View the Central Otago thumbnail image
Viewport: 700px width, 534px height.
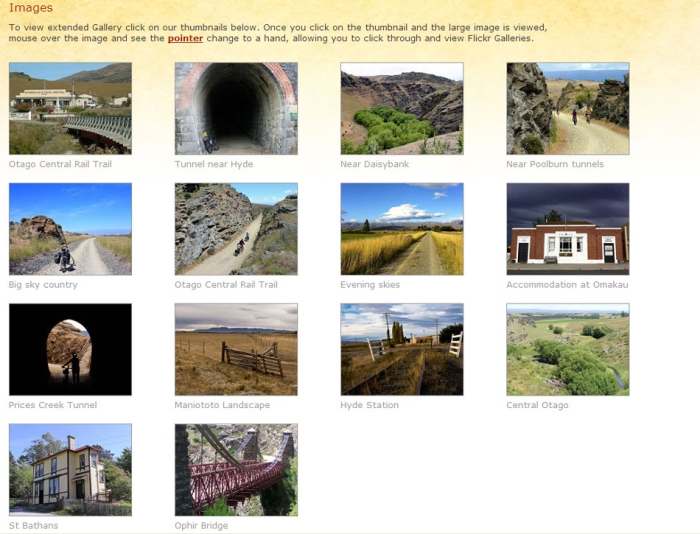click(568, 350)
